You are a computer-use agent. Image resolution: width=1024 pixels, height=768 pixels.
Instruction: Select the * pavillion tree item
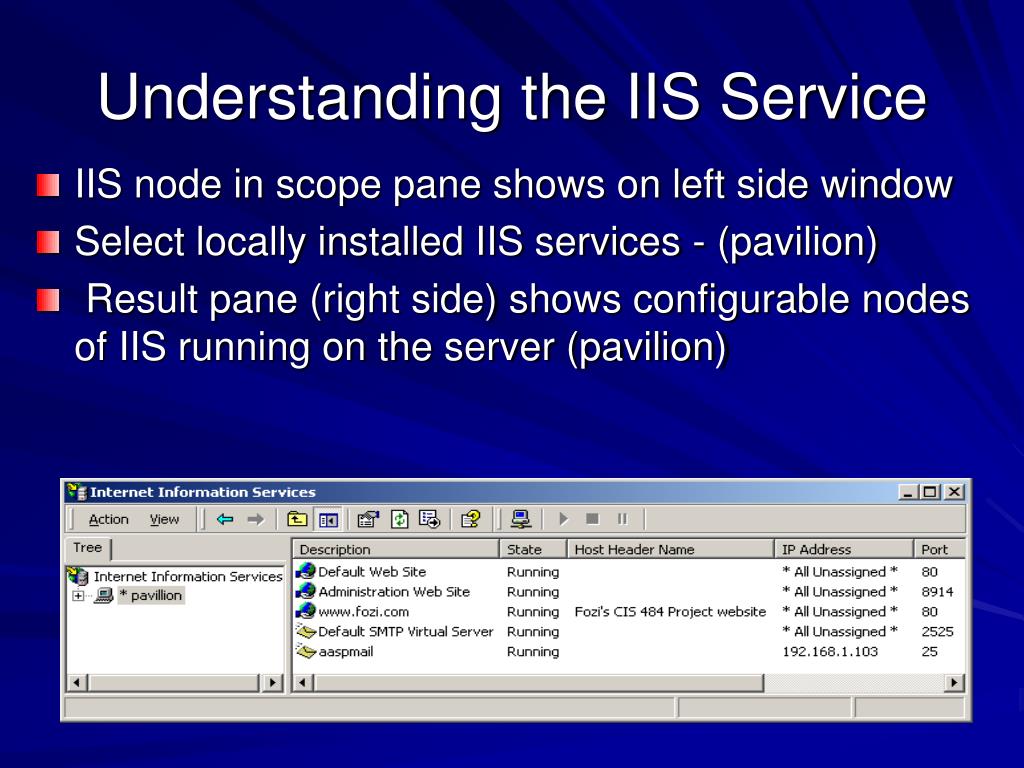point(151,595)
